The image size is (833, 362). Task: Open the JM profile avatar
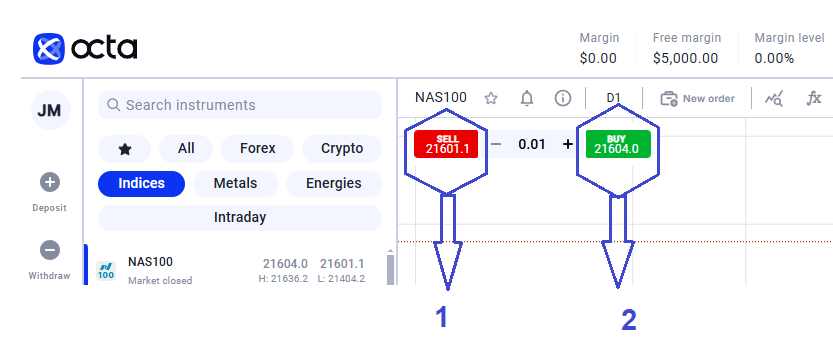50,110
